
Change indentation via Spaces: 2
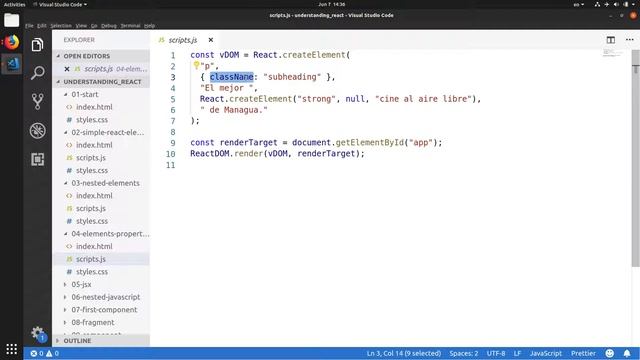click(x=464, y=353)
